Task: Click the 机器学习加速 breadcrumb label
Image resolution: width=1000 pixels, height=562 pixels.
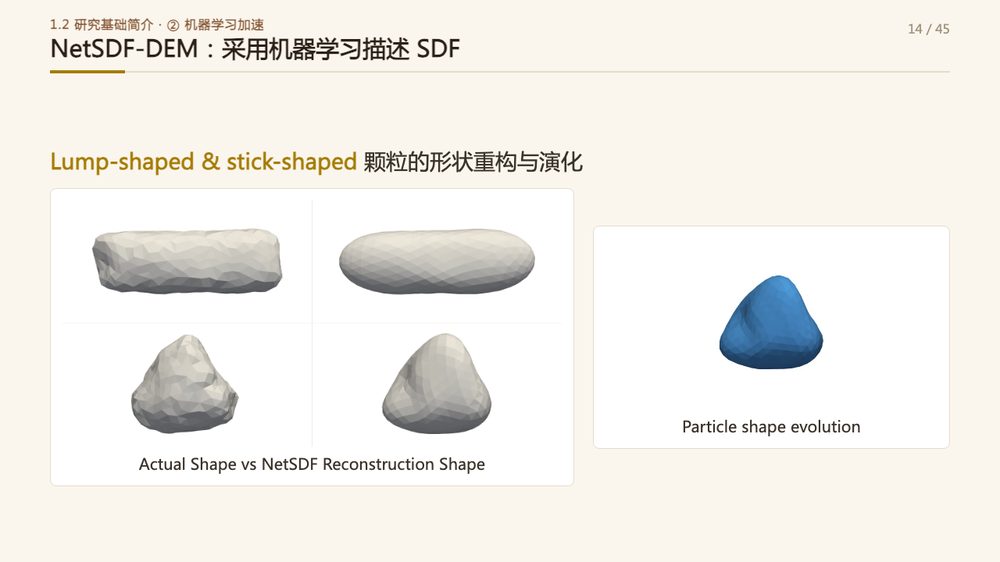Action: 224,25
